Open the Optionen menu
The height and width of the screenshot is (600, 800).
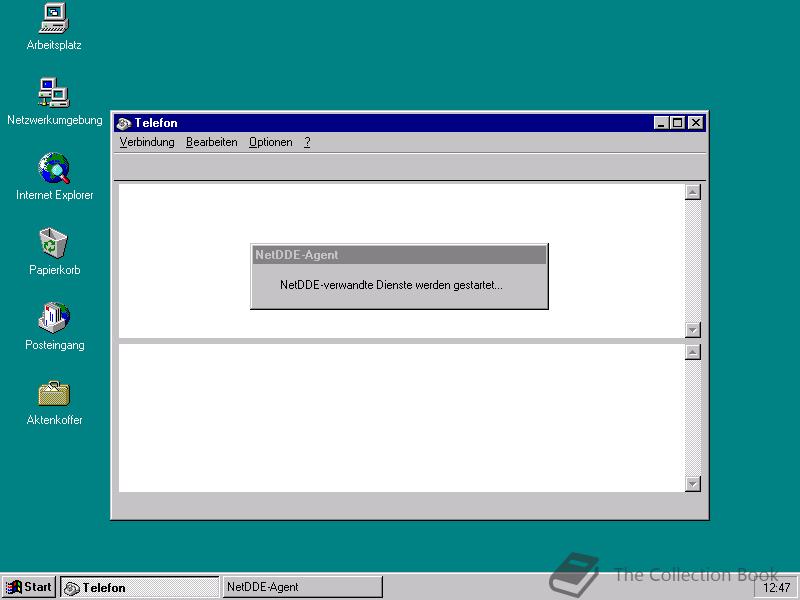[270, 142]
